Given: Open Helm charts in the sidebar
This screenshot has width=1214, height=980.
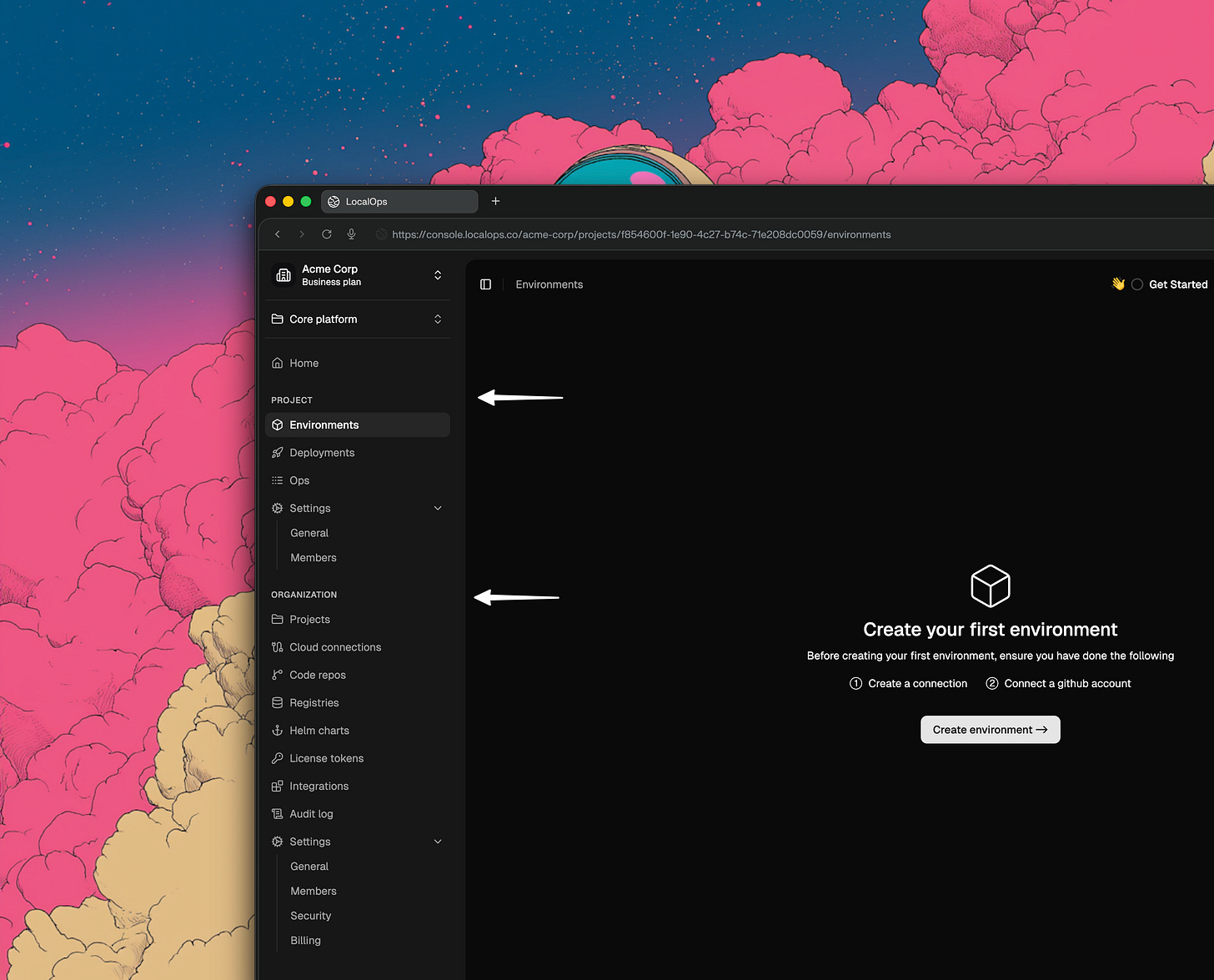Looking at the screenshot, I should 358,731.
